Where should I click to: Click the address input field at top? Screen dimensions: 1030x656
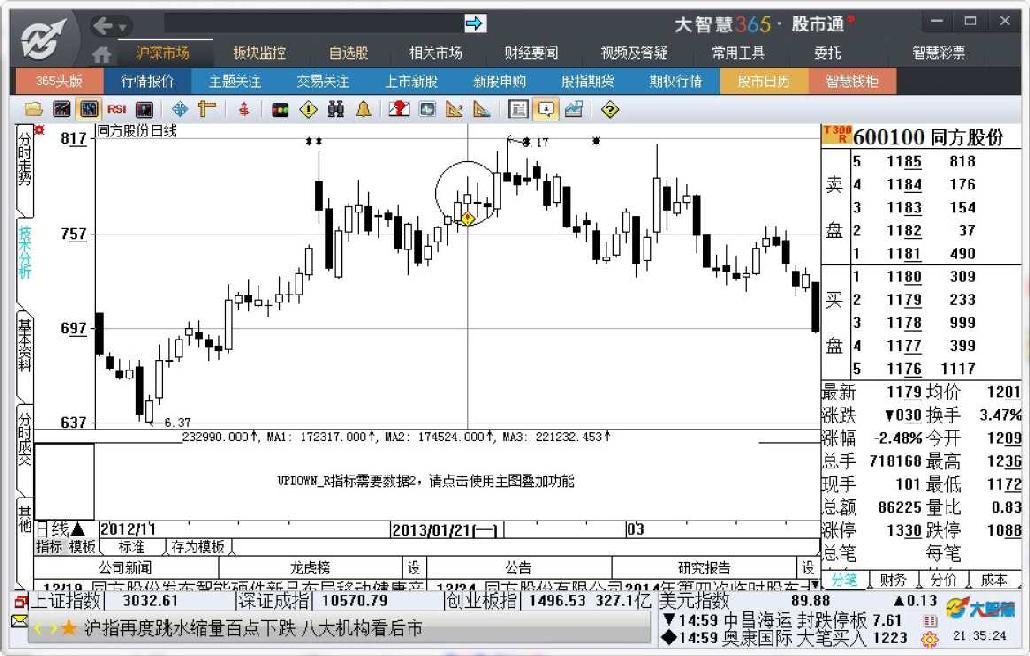[313, 24]
